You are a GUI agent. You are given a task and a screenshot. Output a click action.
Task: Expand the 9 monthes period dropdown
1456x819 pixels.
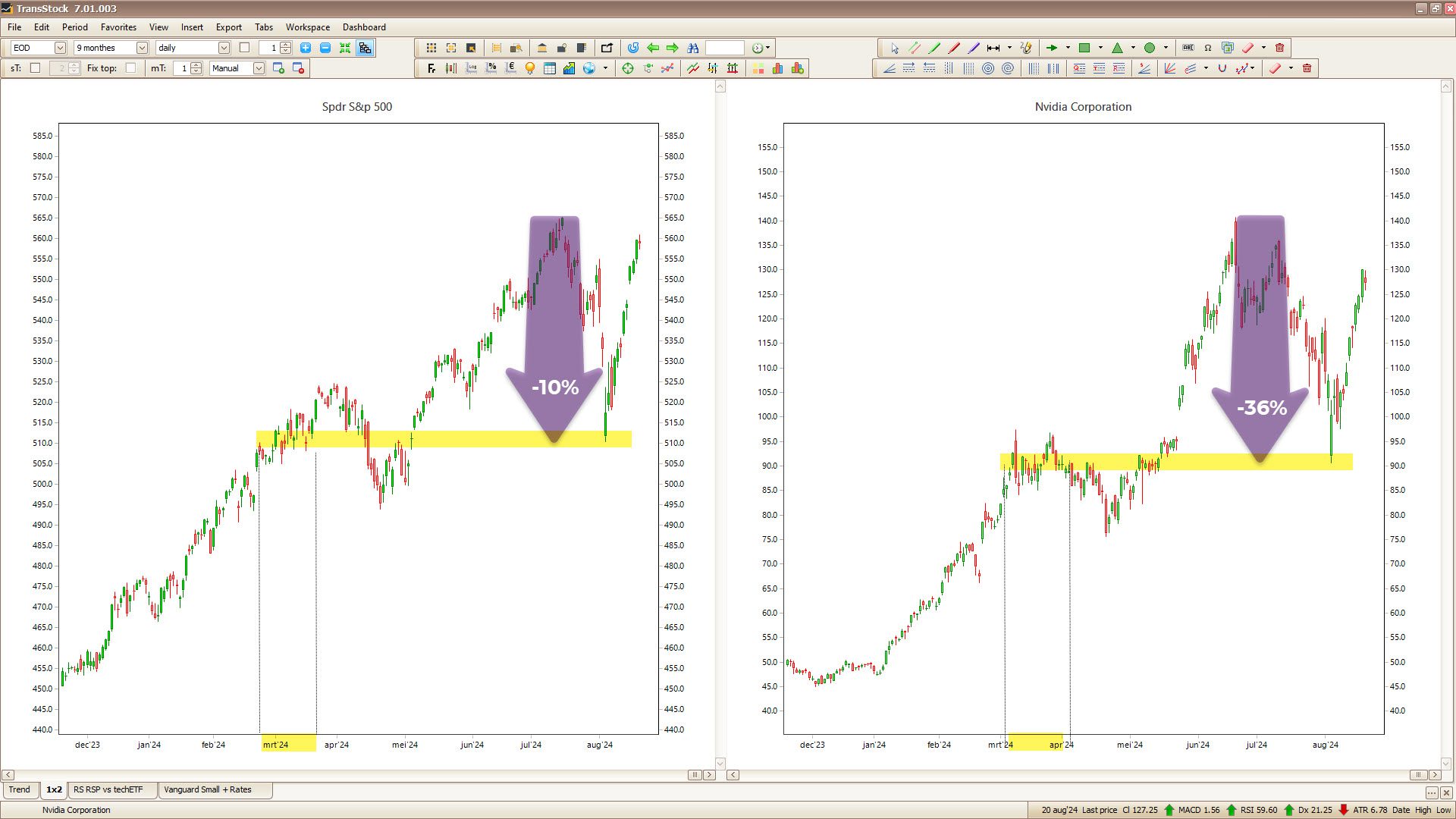(x=142, y=48)
